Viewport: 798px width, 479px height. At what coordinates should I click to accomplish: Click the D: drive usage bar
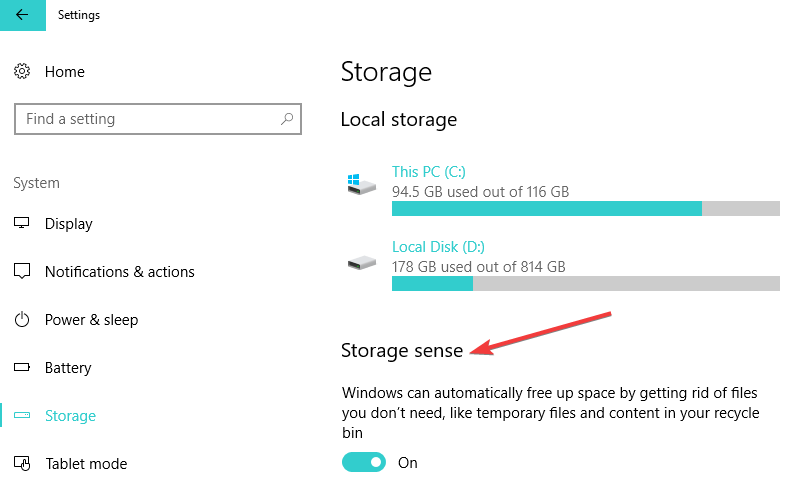coord(586,284)
